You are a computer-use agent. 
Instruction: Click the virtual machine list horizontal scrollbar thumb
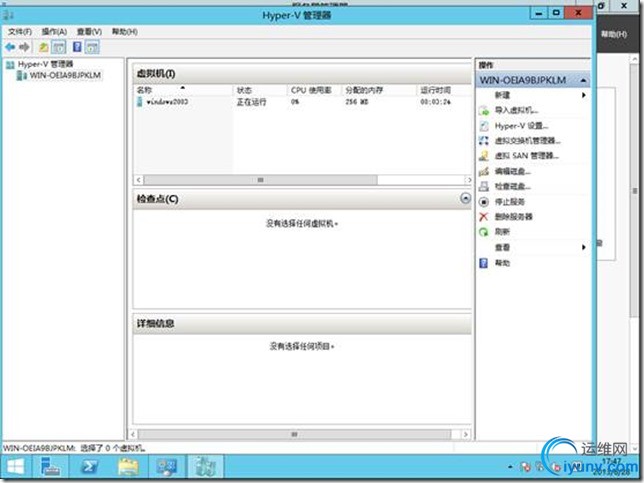pos(260,180)
